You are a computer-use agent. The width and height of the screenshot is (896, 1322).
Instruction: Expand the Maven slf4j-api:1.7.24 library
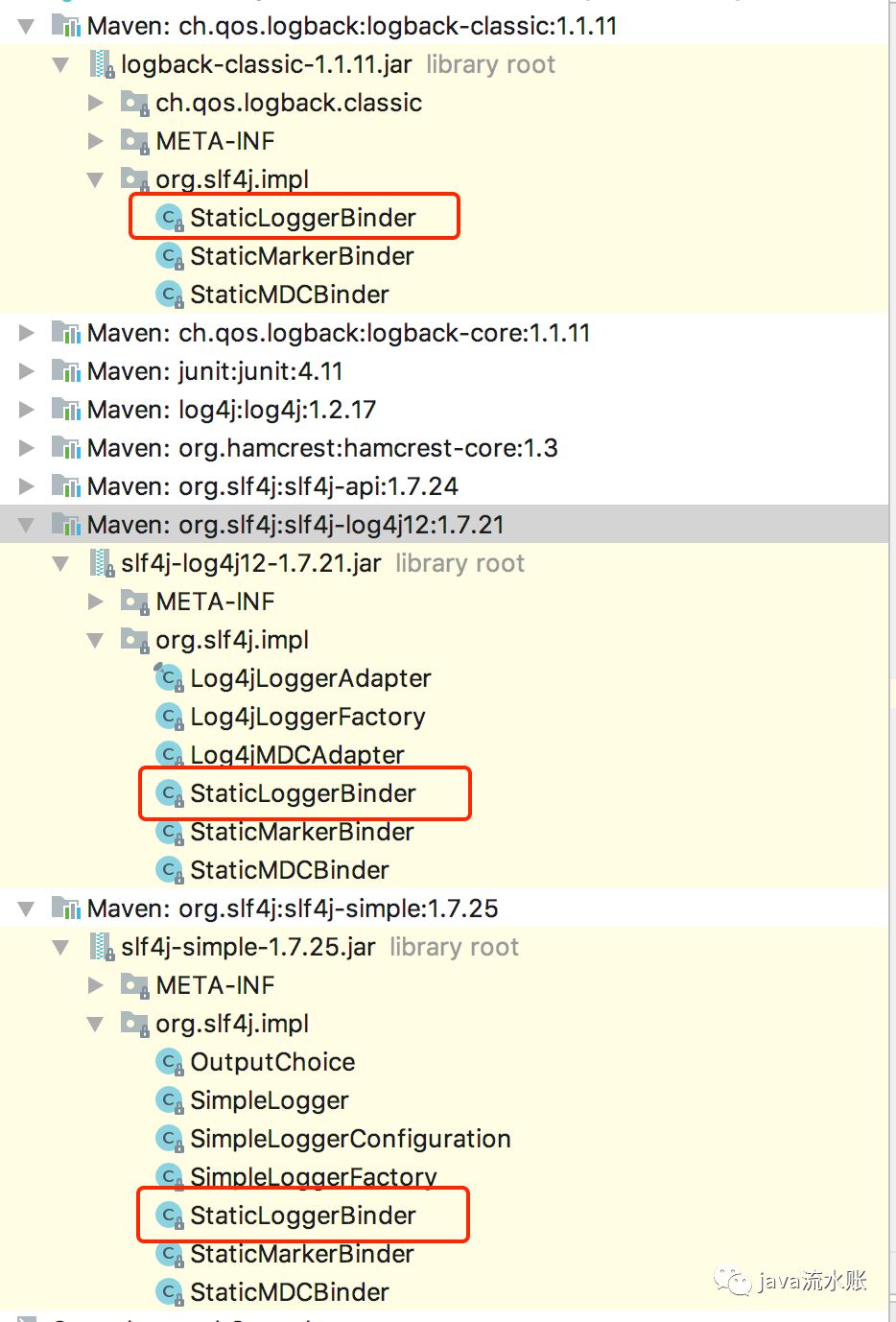point(27,486)
